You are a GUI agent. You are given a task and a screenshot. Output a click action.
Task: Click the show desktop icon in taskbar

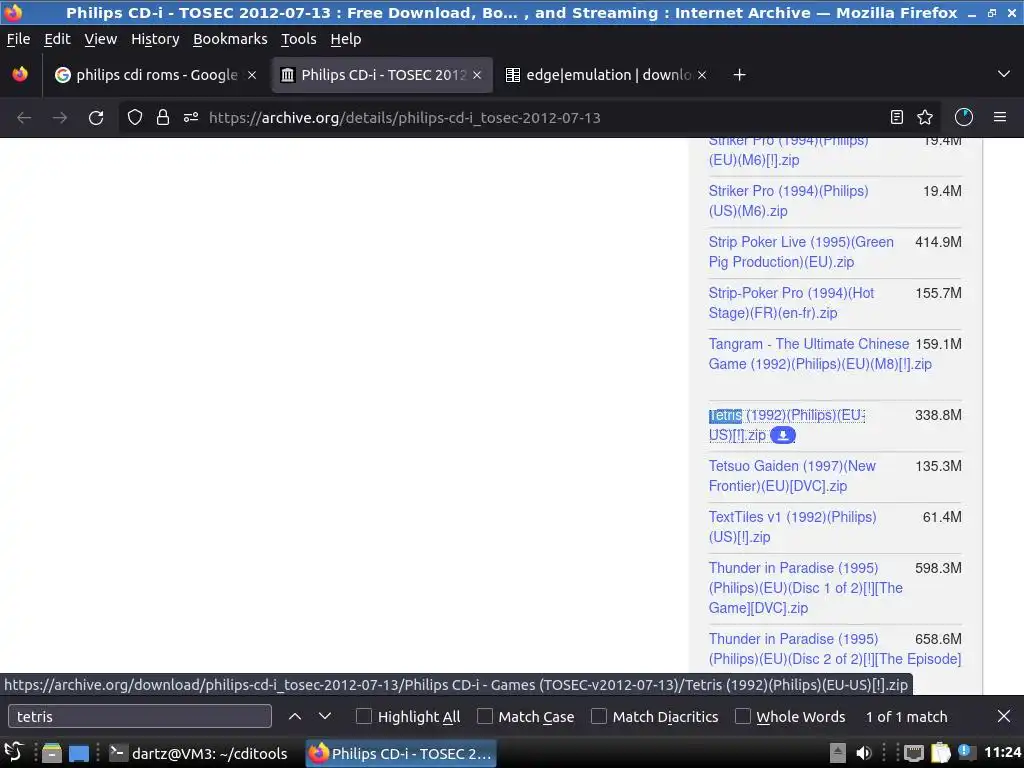tap(79, 754)
